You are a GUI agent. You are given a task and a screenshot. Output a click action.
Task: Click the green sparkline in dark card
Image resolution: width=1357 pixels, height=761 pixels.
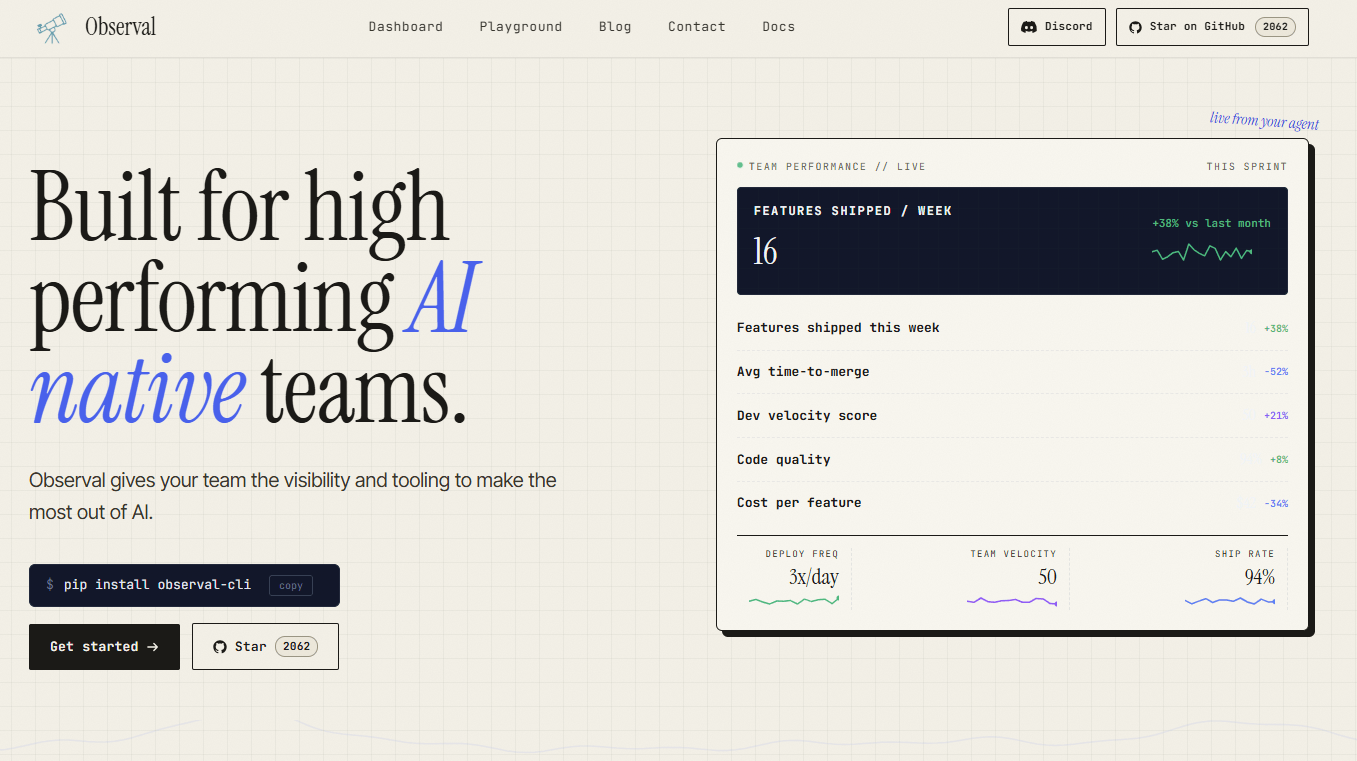click(x=1202, y=253)
